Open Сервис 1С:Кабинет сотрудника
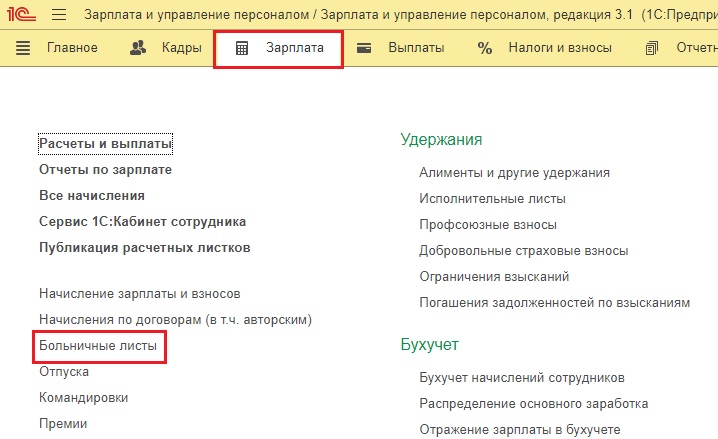Image resolution: width=718 pixels, height=439 pixels. 142,222
